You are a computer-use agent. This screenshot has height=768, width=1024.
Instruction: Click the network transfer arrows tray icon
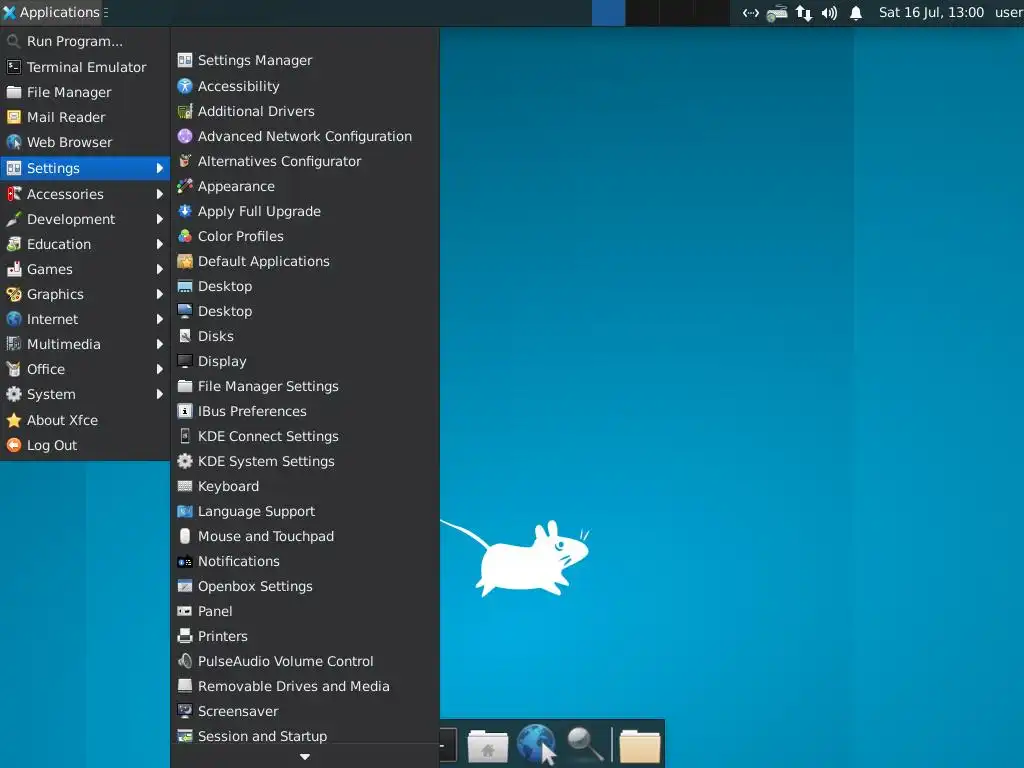[804, 12]
